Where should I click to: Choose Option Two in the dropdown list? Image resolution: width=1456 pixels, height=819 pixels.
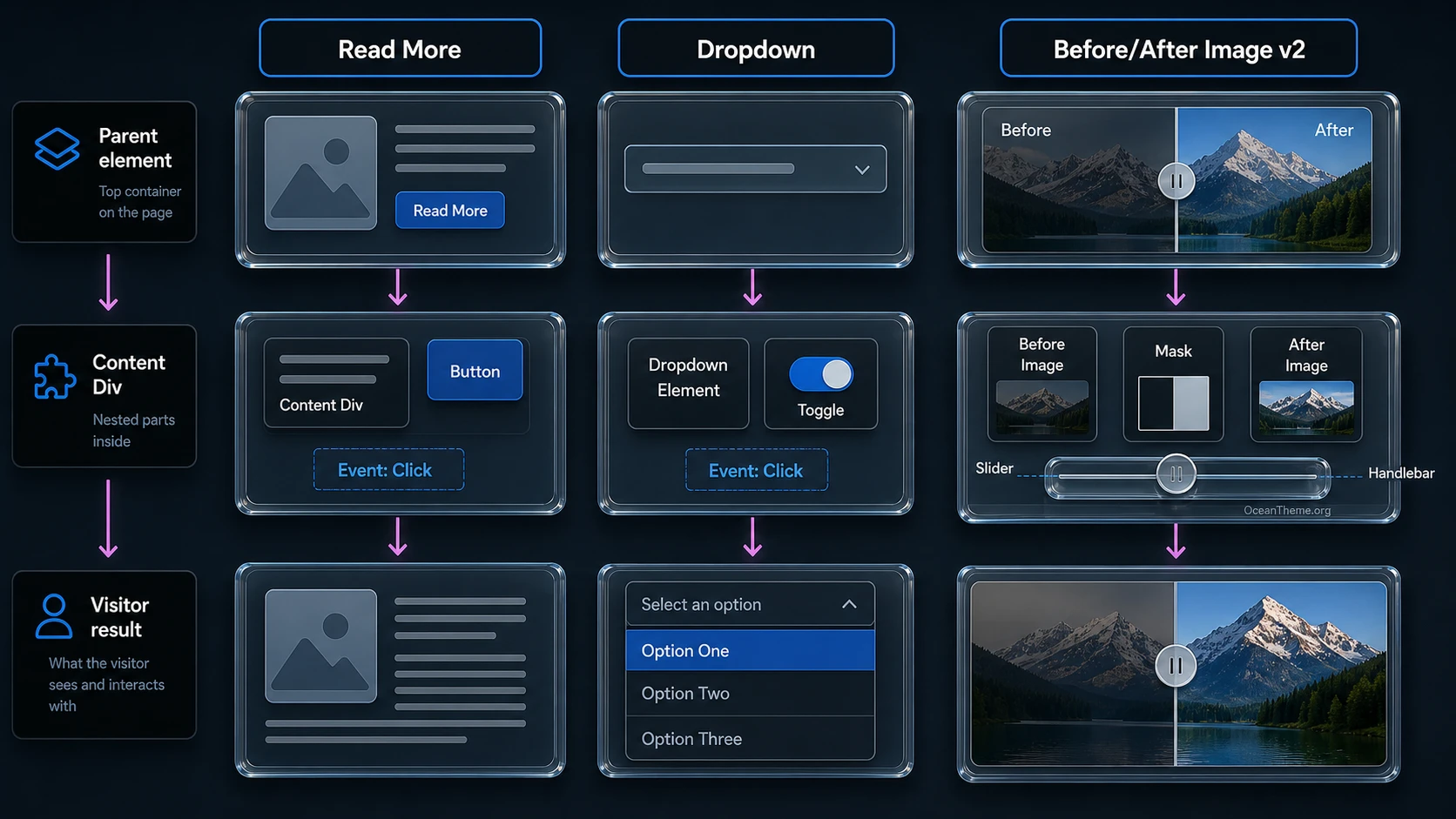[750, 693]
